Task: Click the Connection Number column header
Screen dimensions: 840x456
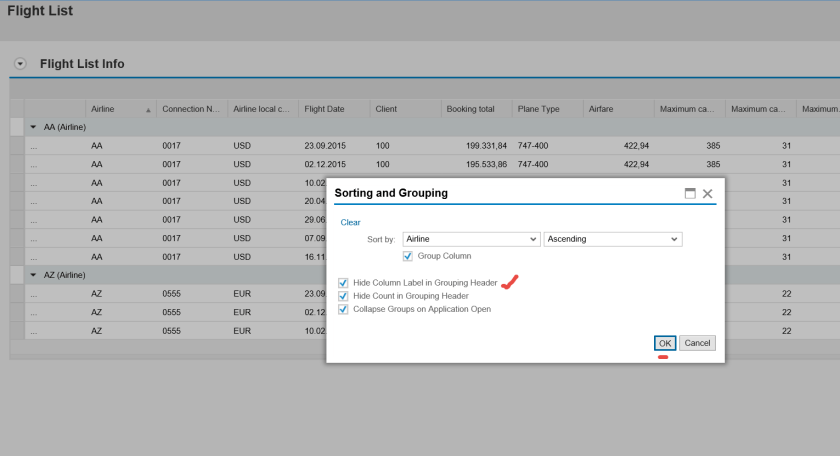Action: [190, 109]
